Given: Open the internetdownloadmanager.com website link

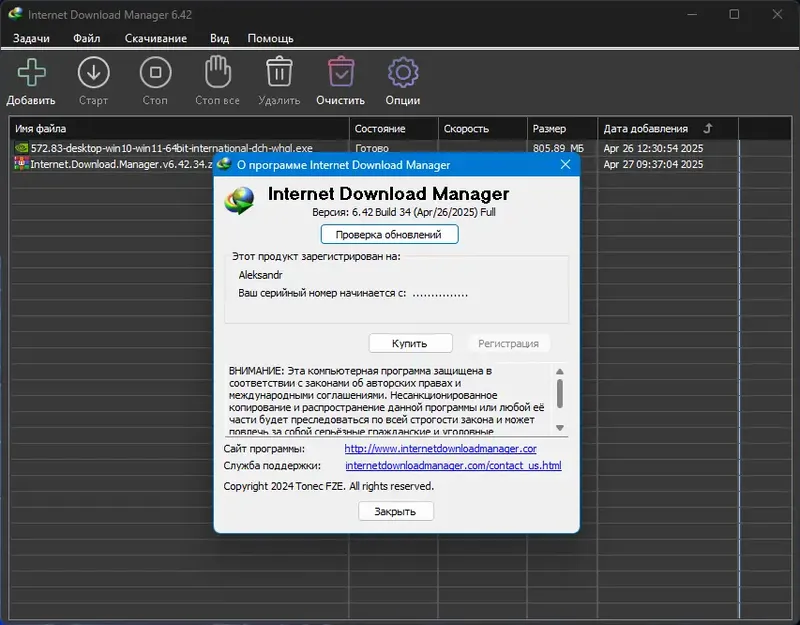Looking at the screenshot, I should click(x=440, y=449).
